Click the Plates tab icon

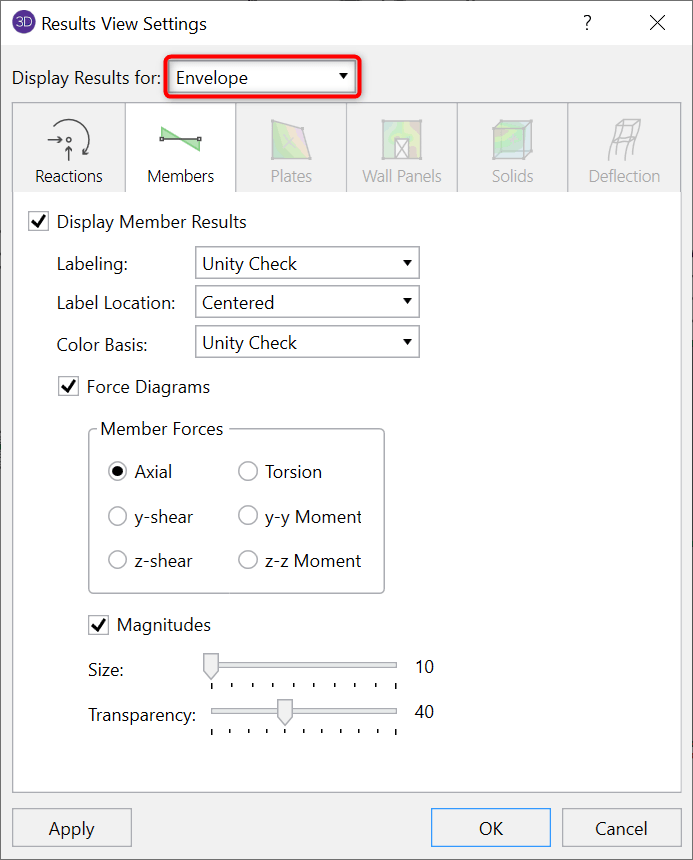point(290,140)
